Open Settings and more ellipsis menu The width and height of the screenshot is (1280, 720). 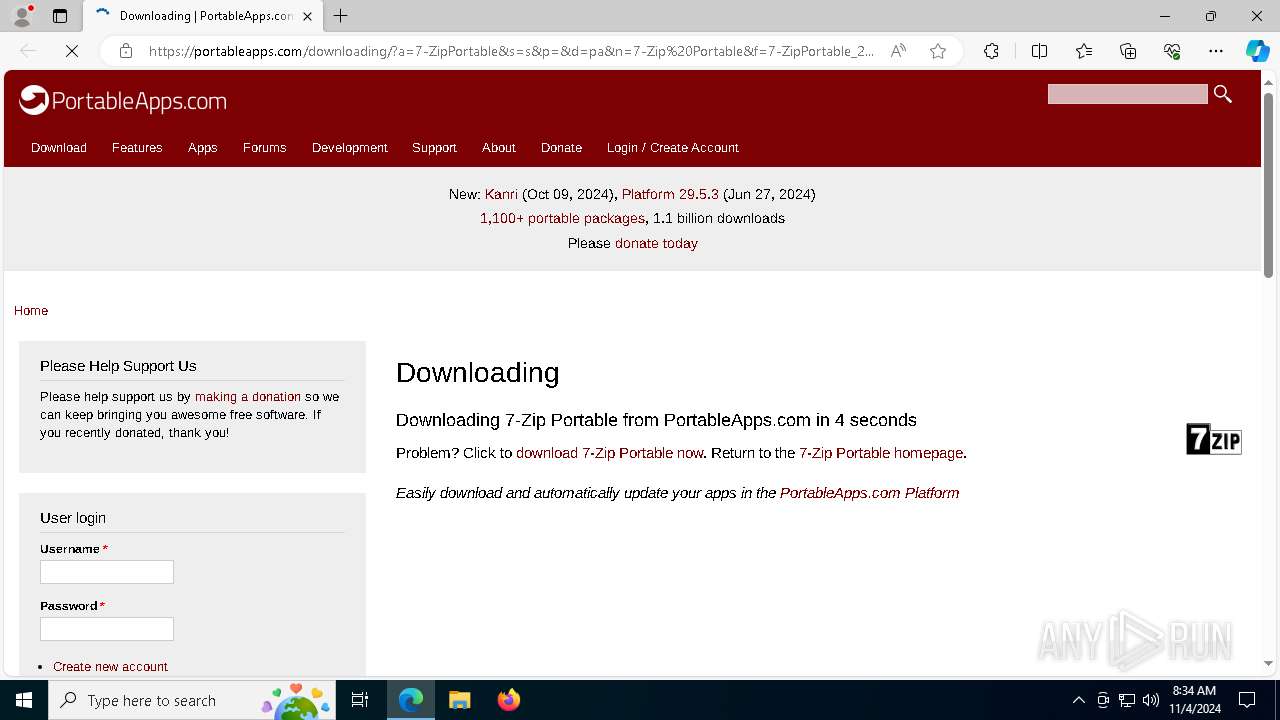click(1216, 51)
